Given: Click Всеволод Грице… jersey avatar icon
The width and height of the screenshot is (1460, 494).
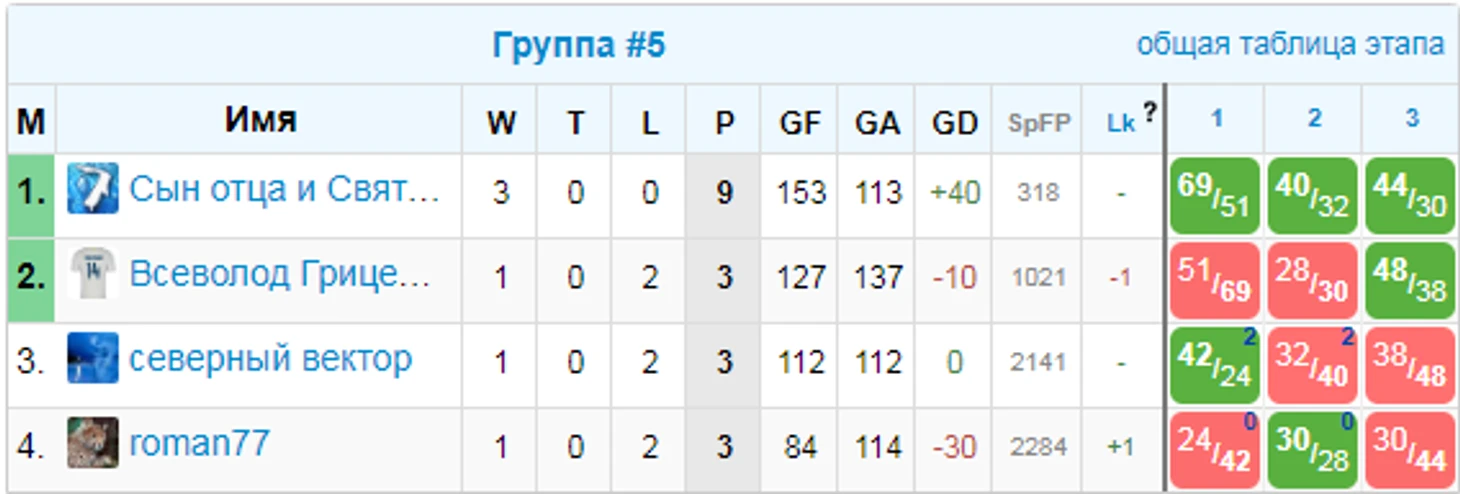Looking at the screenshot, I should coord(93,274).
